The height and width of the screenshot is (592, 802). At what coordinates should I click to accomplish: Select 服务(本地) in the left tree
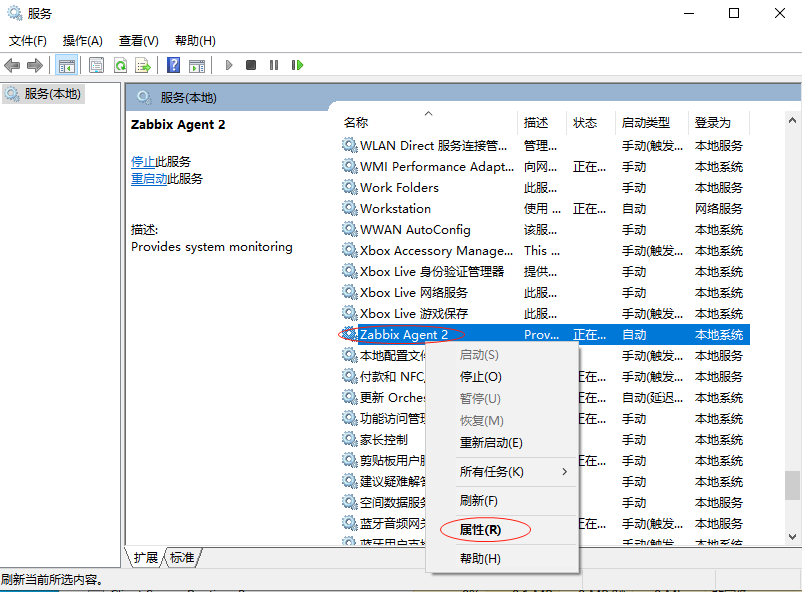[x=52, y=94]
